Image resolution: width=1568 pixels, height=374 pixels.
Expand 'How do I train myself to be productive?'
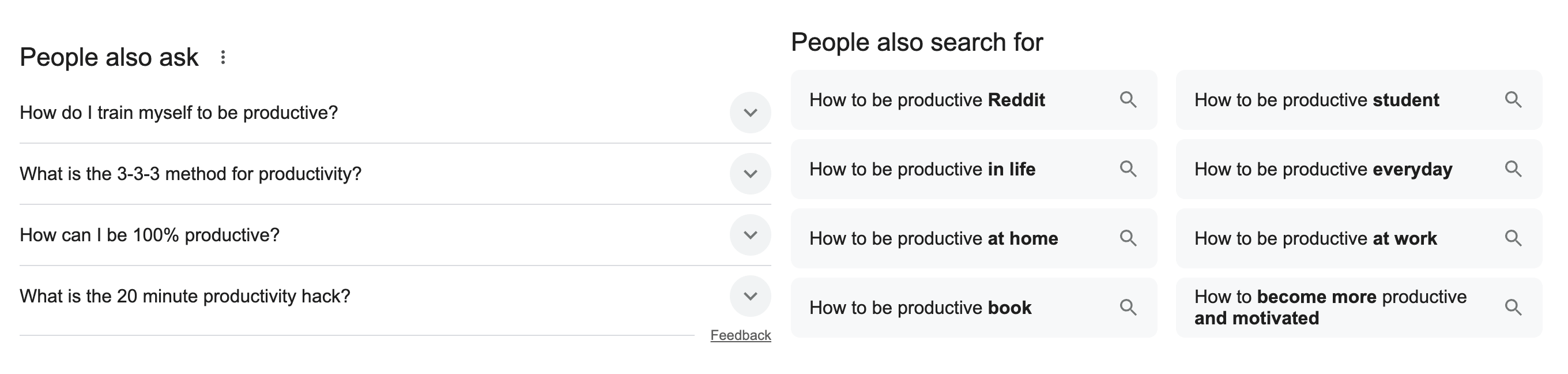(751, 111)
